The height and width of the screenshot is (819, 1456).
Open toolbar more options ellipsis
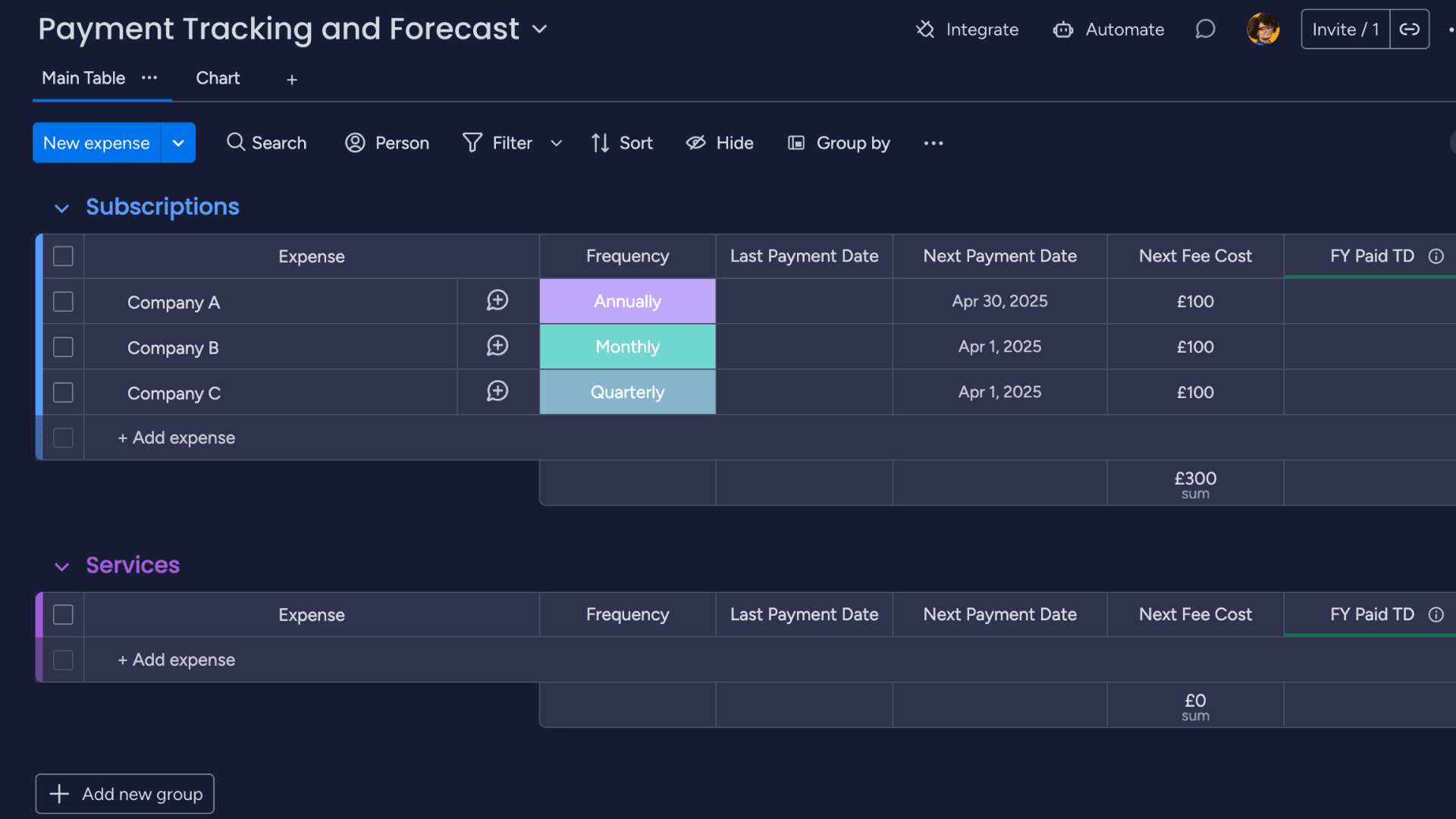coord(934,143)
